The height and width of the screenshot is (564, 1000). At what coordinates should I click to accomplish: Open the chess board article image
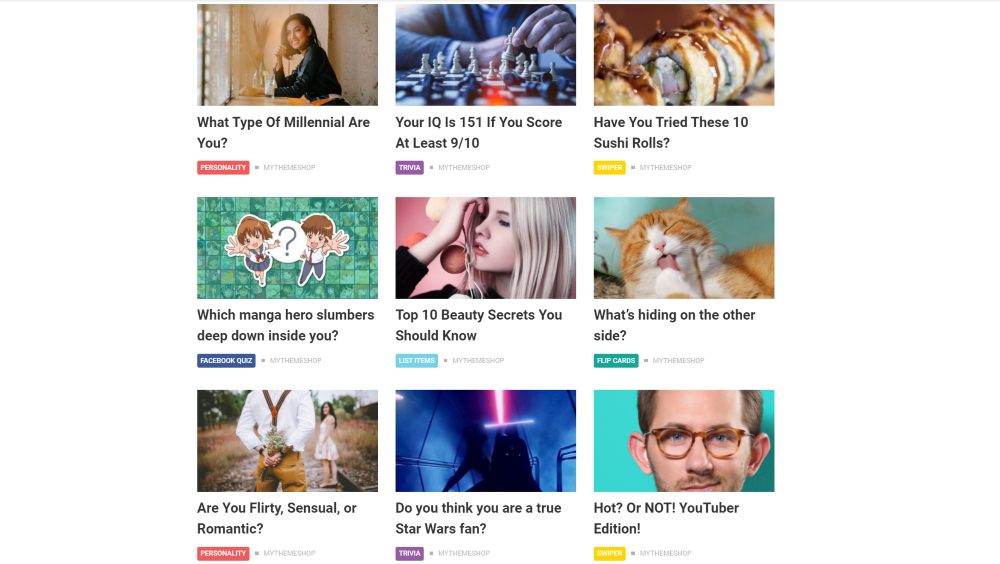tap(485, 55)
